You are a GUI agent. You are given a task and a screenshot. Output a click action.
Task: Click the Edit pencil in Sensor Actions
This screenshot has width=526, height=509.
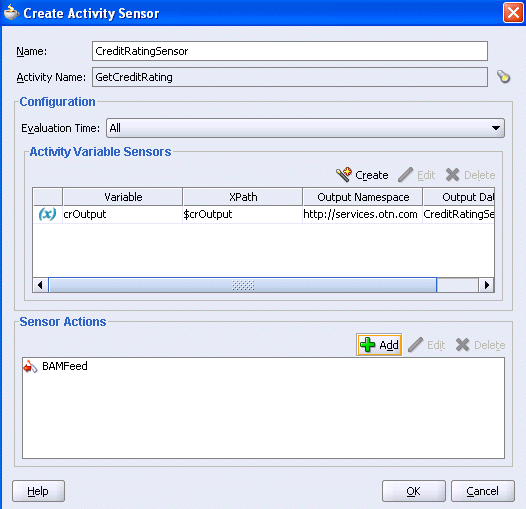pos(426,345)
